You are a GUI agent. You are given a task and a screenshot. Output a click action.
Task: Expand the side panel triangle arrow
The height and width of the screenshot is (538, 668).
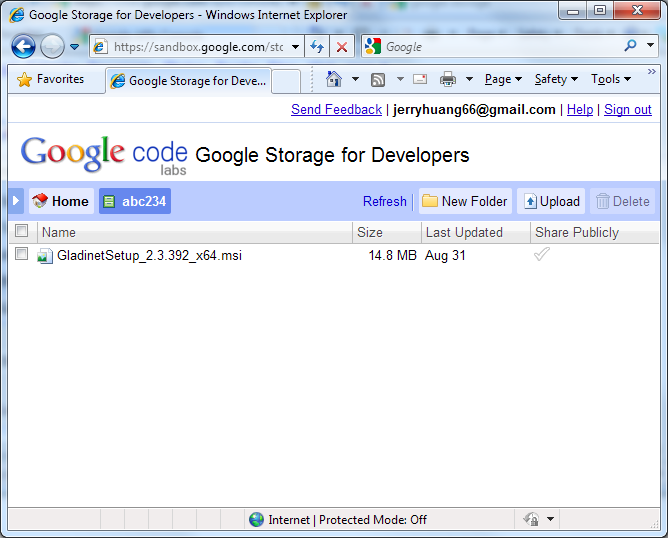16,200
